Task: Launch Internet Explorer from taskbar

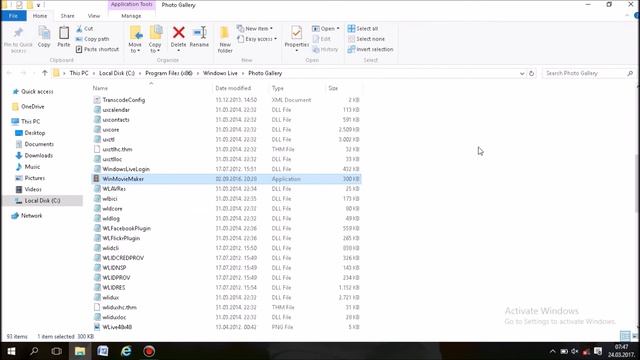Action: click(126, 351)
